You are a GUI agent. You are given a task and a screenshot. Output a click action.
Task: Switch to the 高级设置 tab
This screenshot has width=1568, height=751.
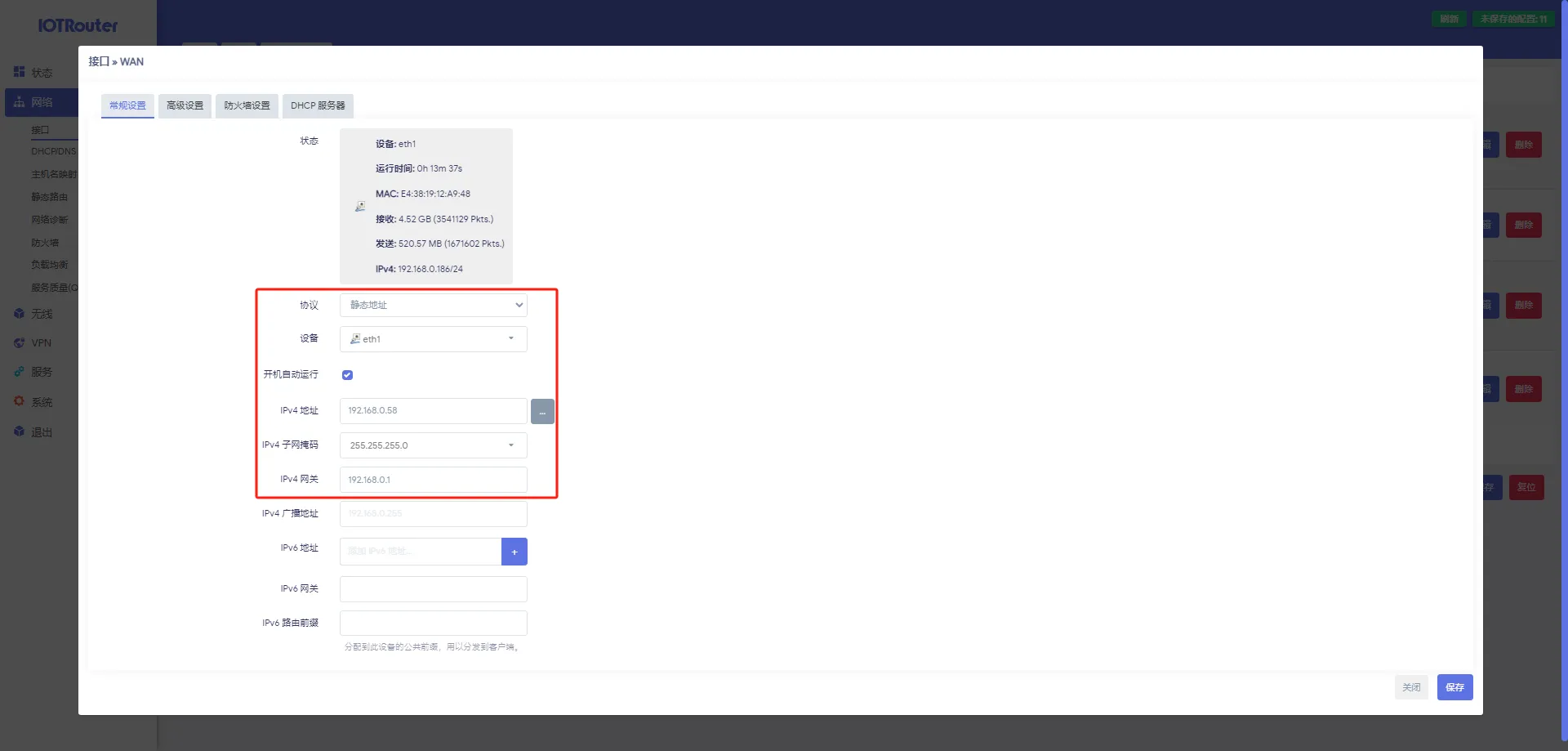click(x=185, y=105)
